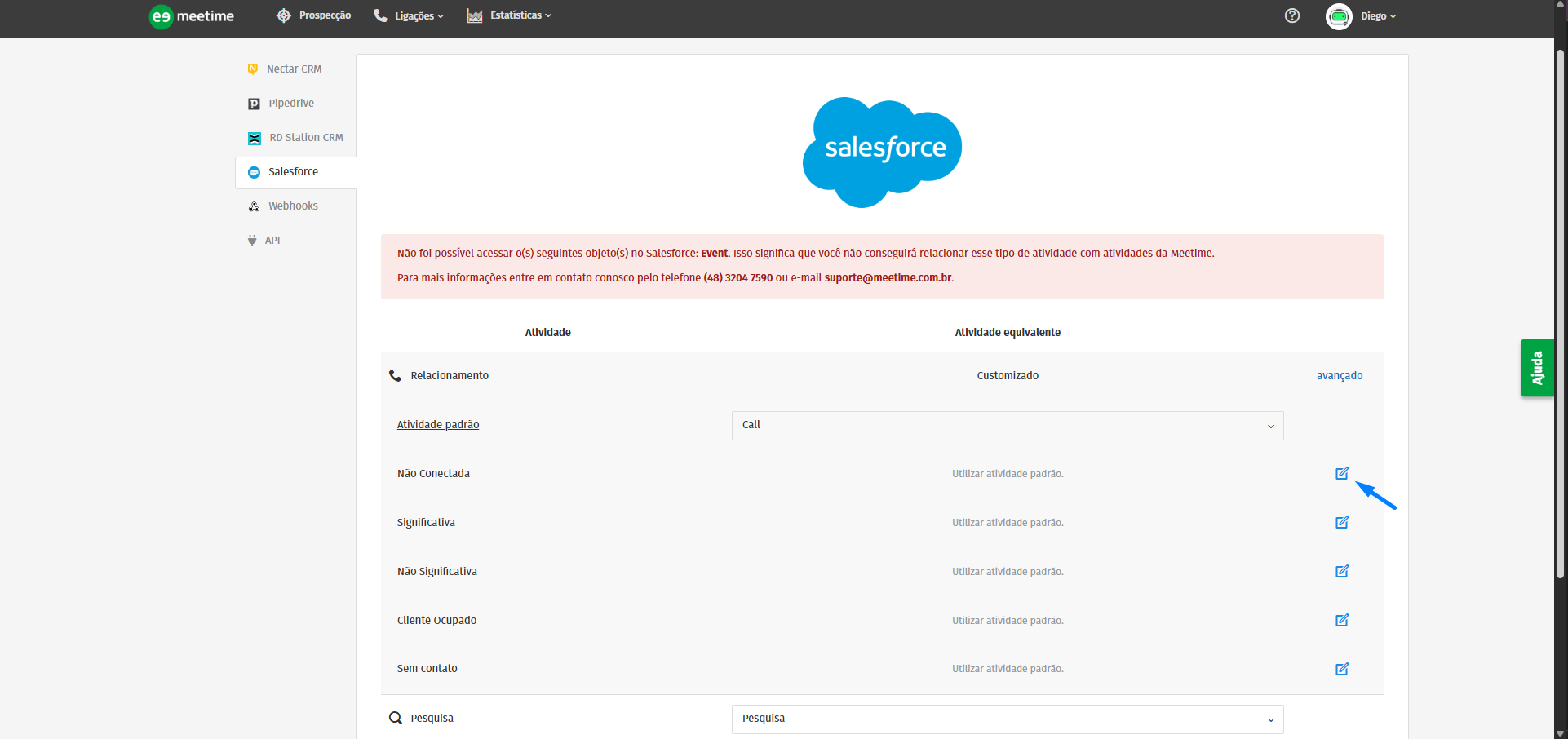This screenshot has height=739, width=1568.
Task: Switch to RD Station CRM integration
Action: coord(305,138)
